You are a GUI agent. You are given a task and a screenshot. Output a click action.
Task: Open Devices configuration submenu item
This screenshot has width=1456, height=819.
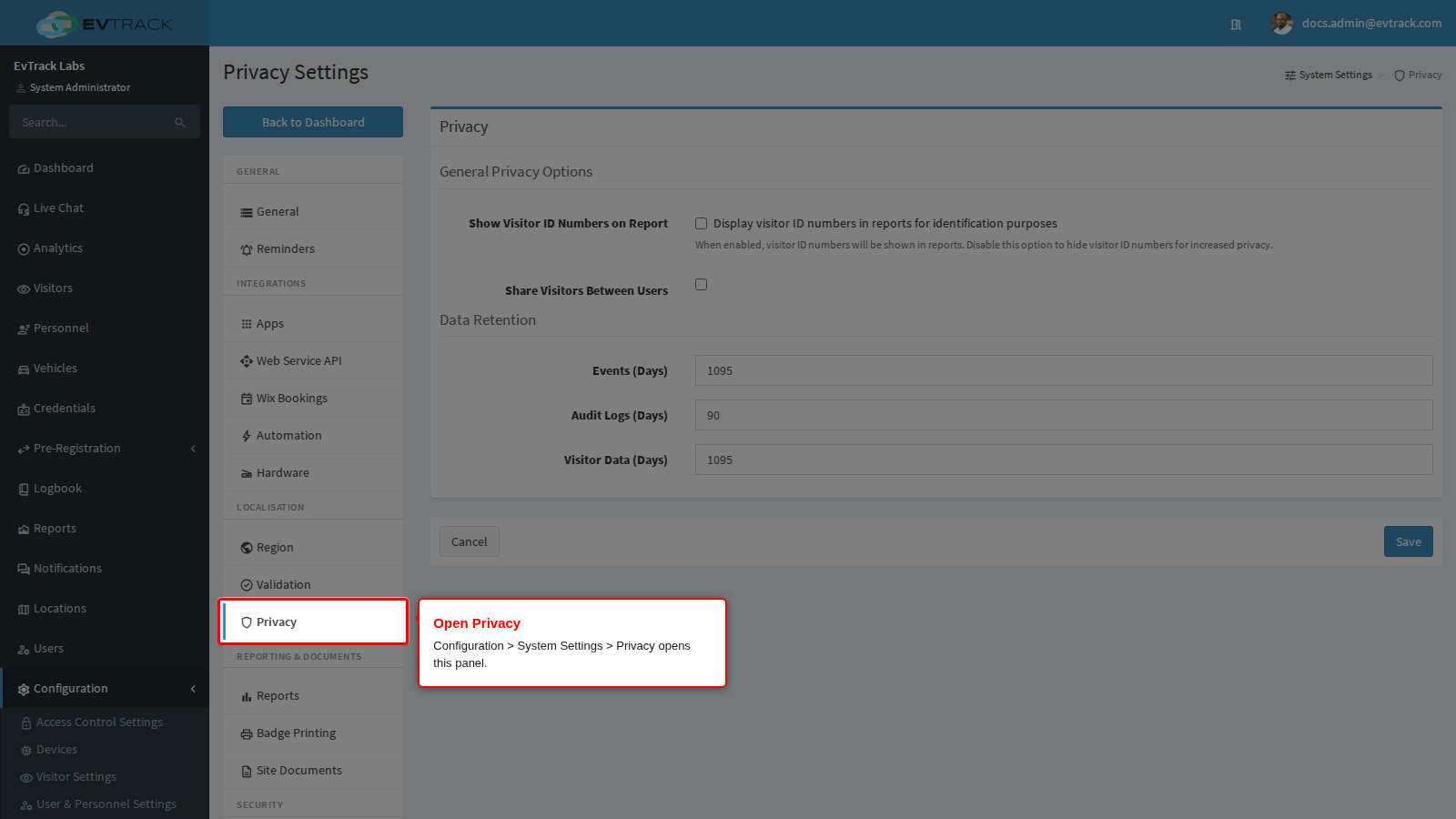pyautogui.click(x=105, y=750)
